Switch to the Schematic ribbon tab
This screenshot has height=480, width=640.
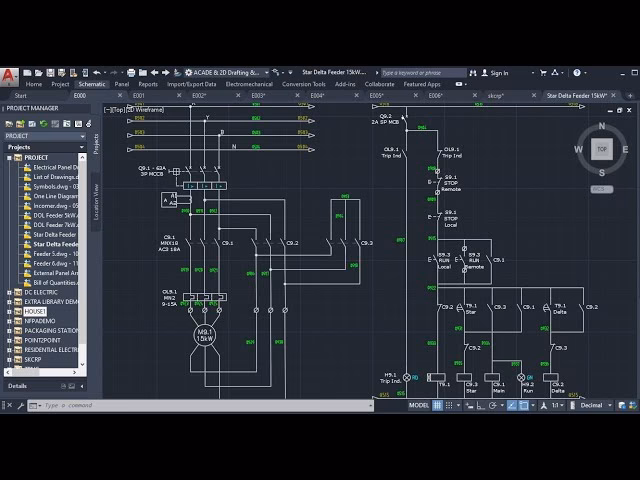pos(91,85)
